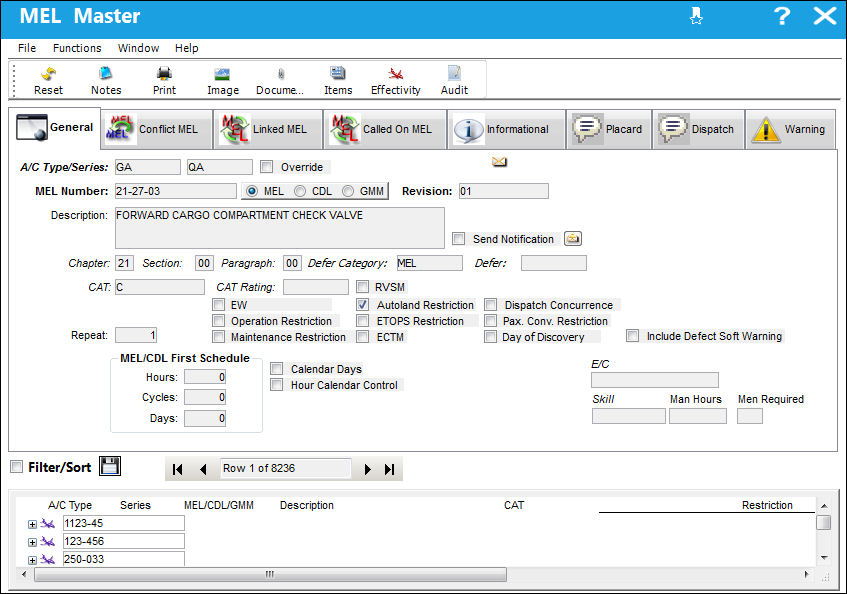Open the Help menu

pyautogui.click(x=186, y=48)
